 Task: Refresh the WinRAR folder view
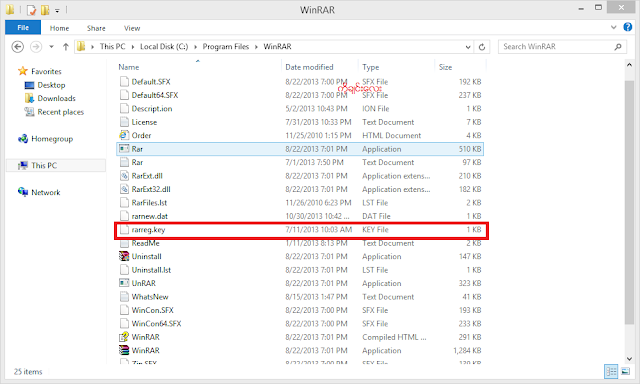pyautogui.click(x=482, y=47)
